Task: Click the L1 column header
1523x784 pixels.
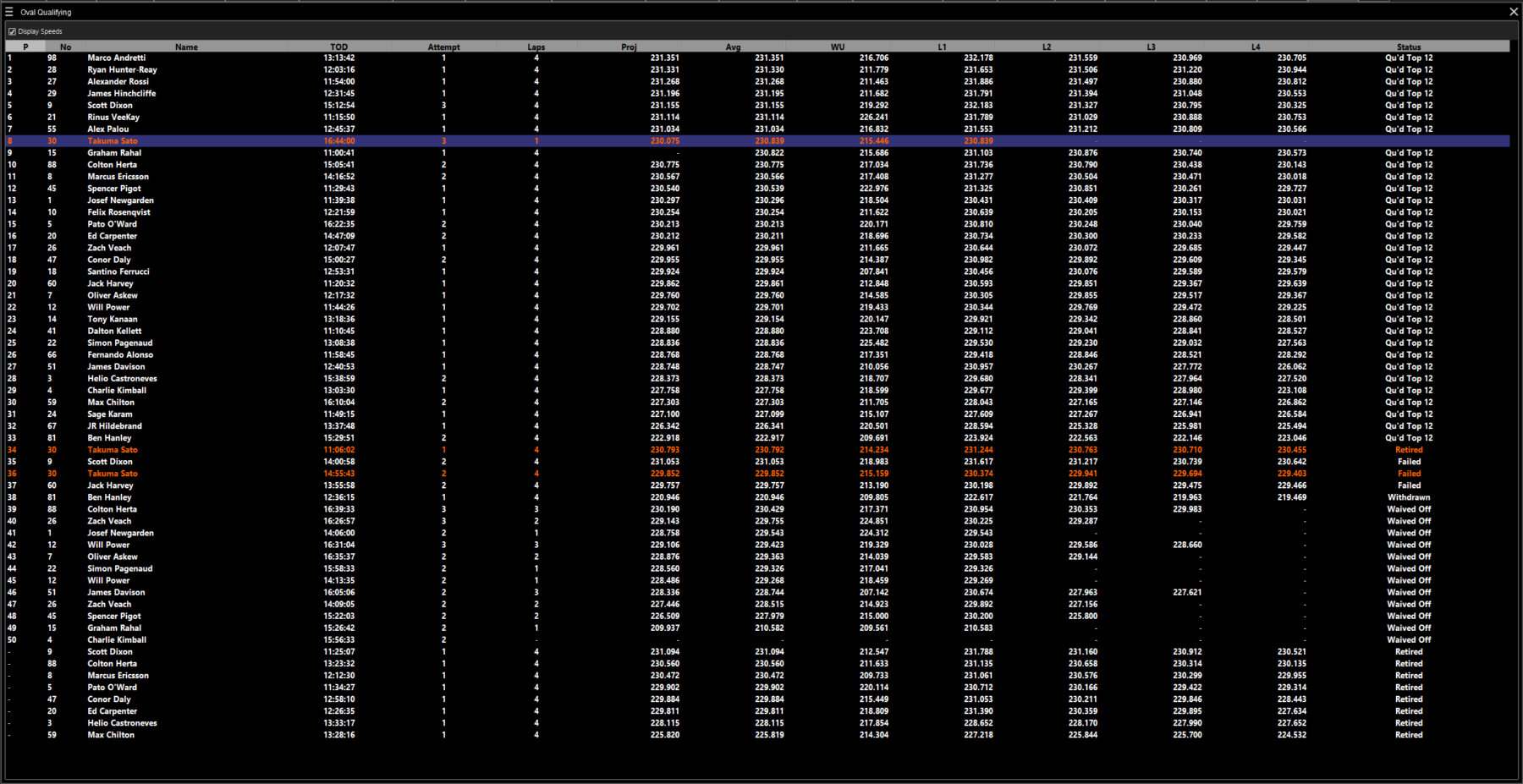Action: [942, 47]
